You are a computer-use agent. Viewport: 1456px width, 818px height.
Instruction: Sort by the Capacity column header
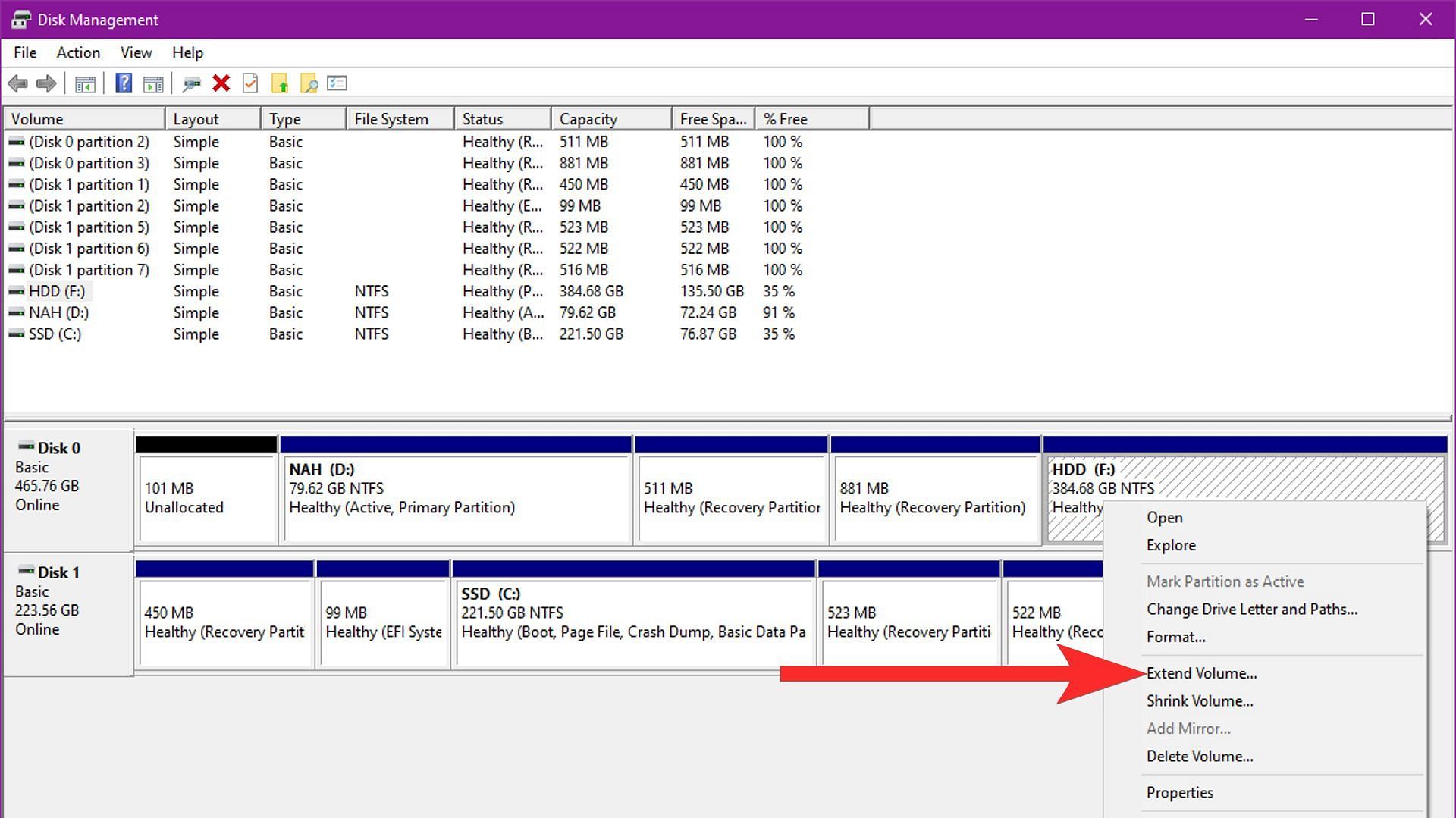click(x=611, y=119)
